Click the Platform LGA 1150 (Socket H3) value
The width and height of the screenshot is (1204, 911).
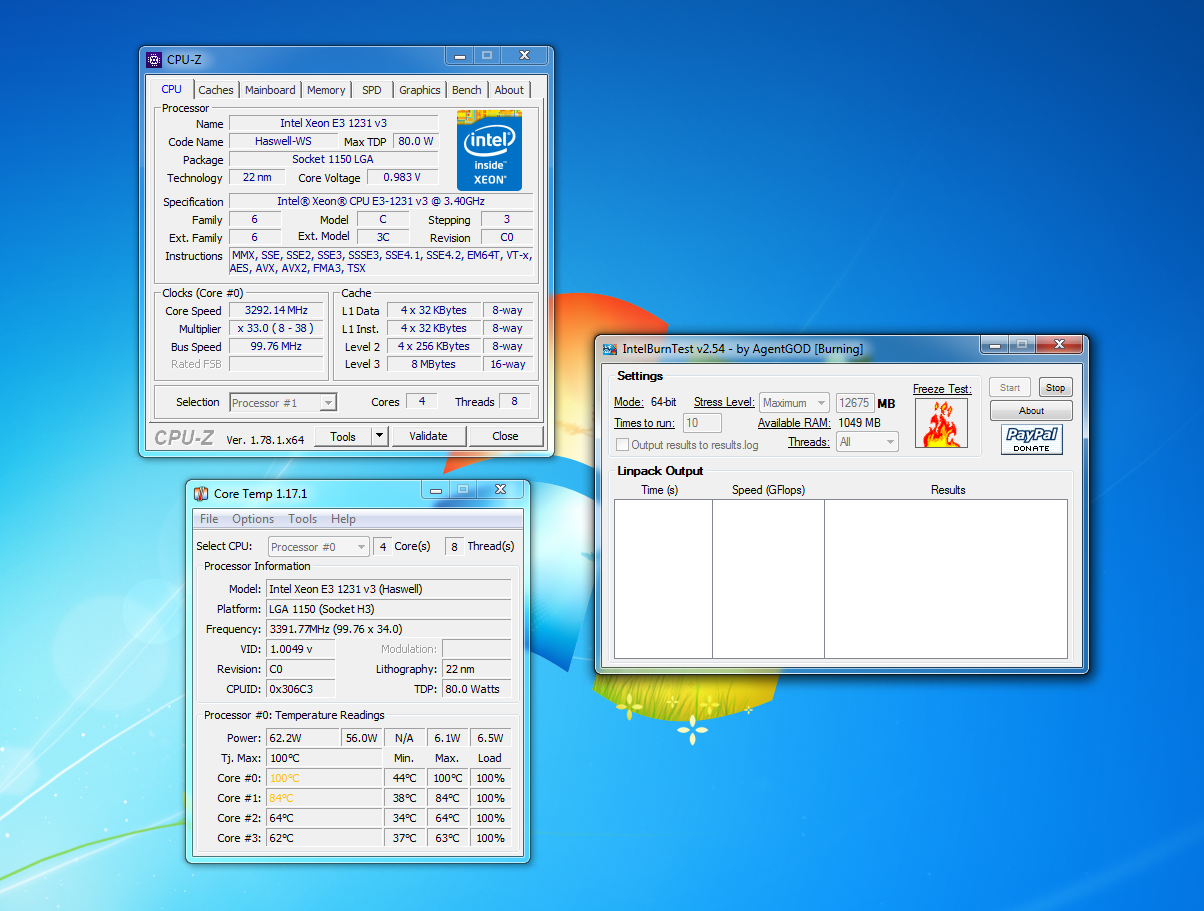(388, 609)
